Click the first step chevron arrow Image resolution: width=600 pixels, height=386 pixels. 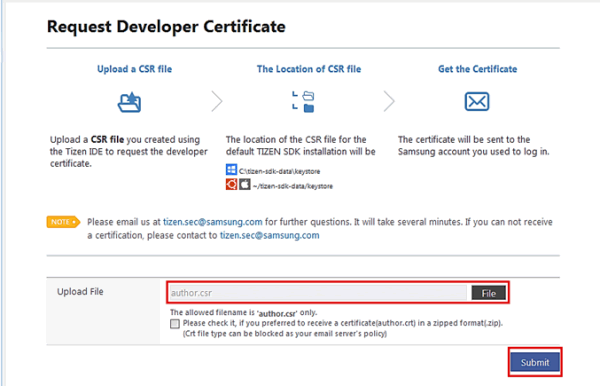pyautogui.click(x=217, y=101)
